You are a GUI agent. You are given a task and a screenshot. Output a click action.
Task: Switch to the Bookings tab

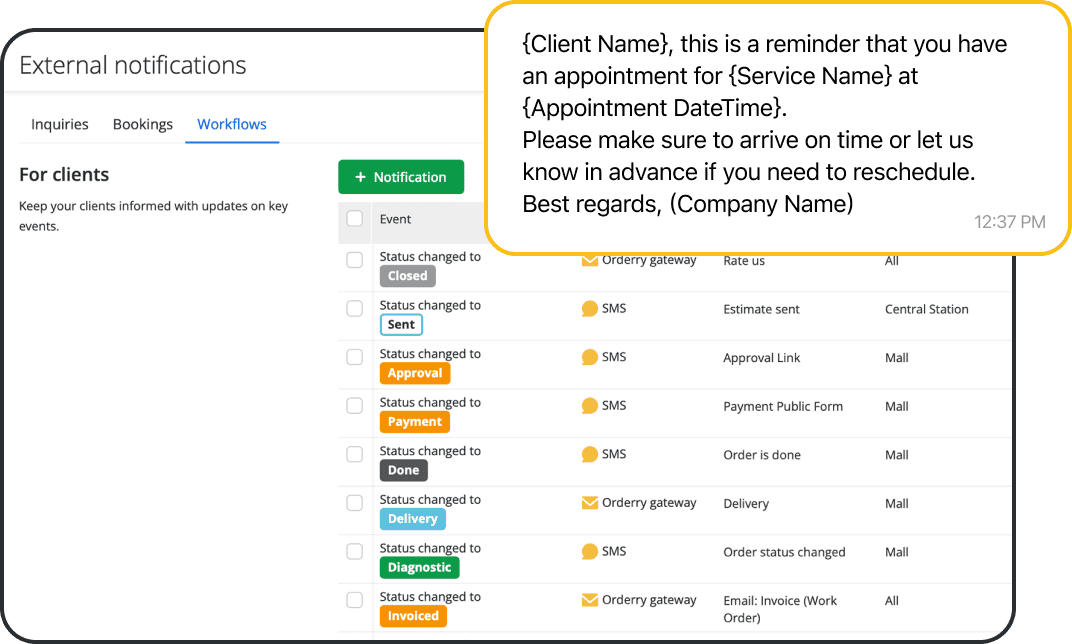143,124
